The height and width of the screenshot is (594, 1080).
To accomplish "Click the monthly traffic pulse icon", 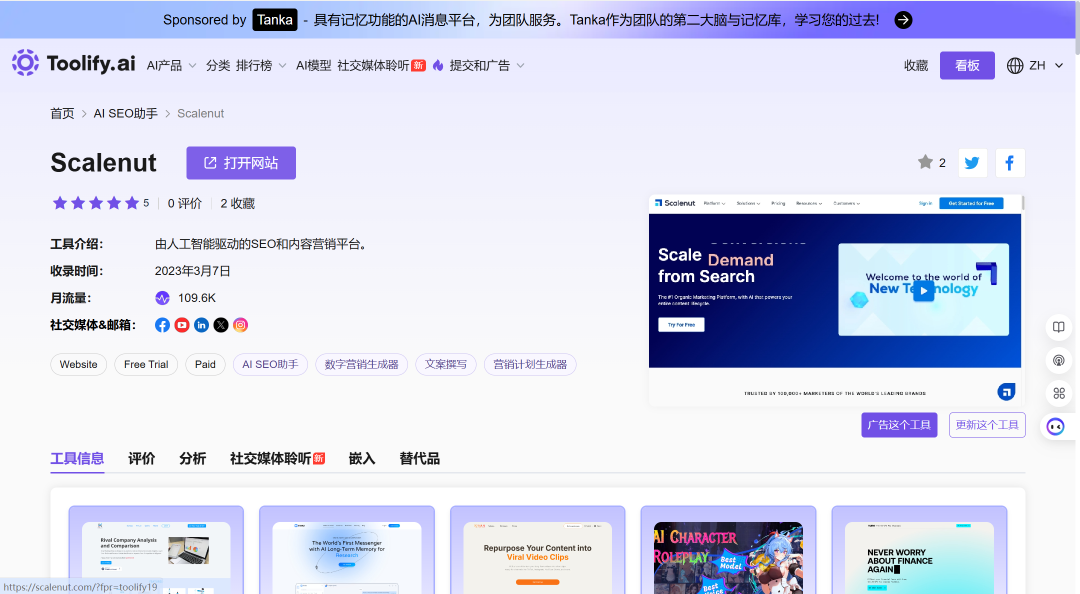I will [163, 298].
